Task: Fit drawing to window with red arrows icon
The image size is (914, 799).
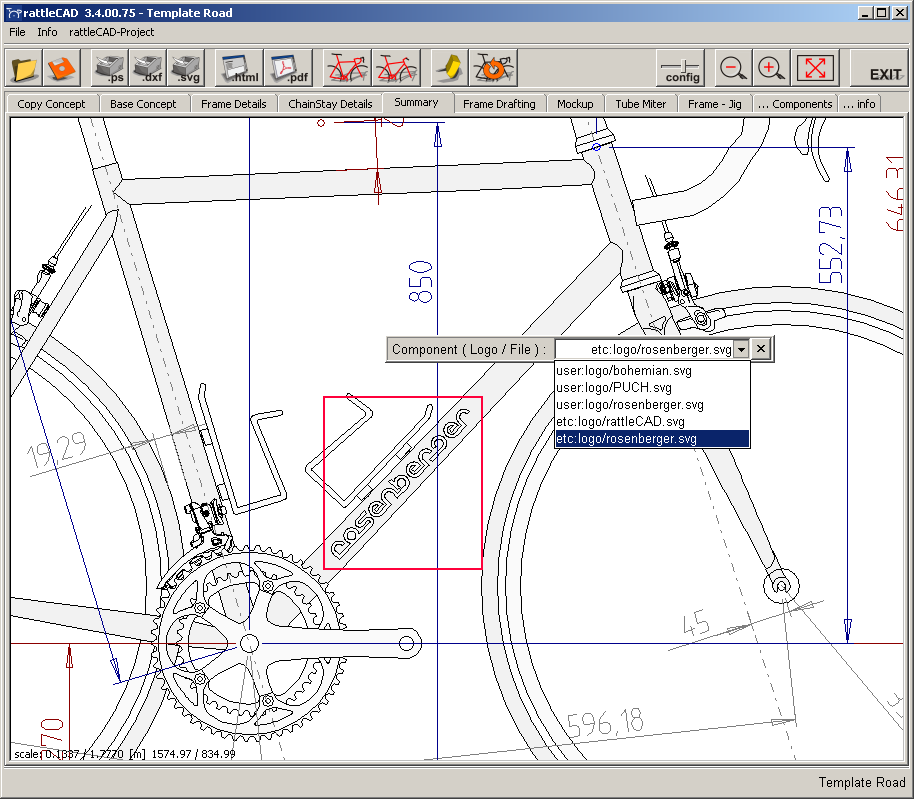Action: pyautogui.click(x=815, y=69)
